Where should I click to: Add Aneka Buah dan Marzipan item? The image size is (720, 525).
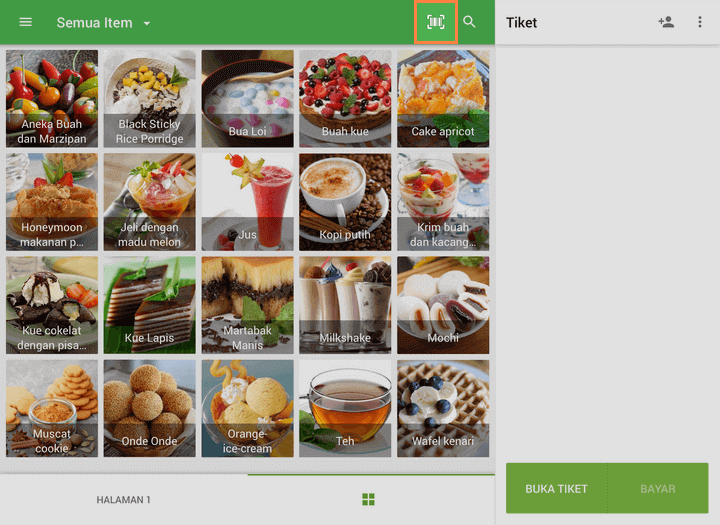click(x=52, y=99)
